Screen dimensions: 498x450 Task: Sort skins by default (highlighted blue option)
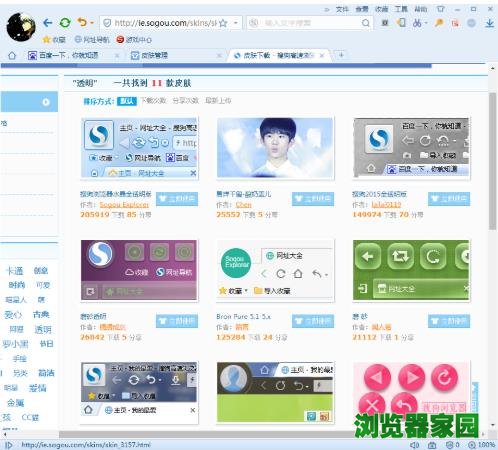click(127, 101)
